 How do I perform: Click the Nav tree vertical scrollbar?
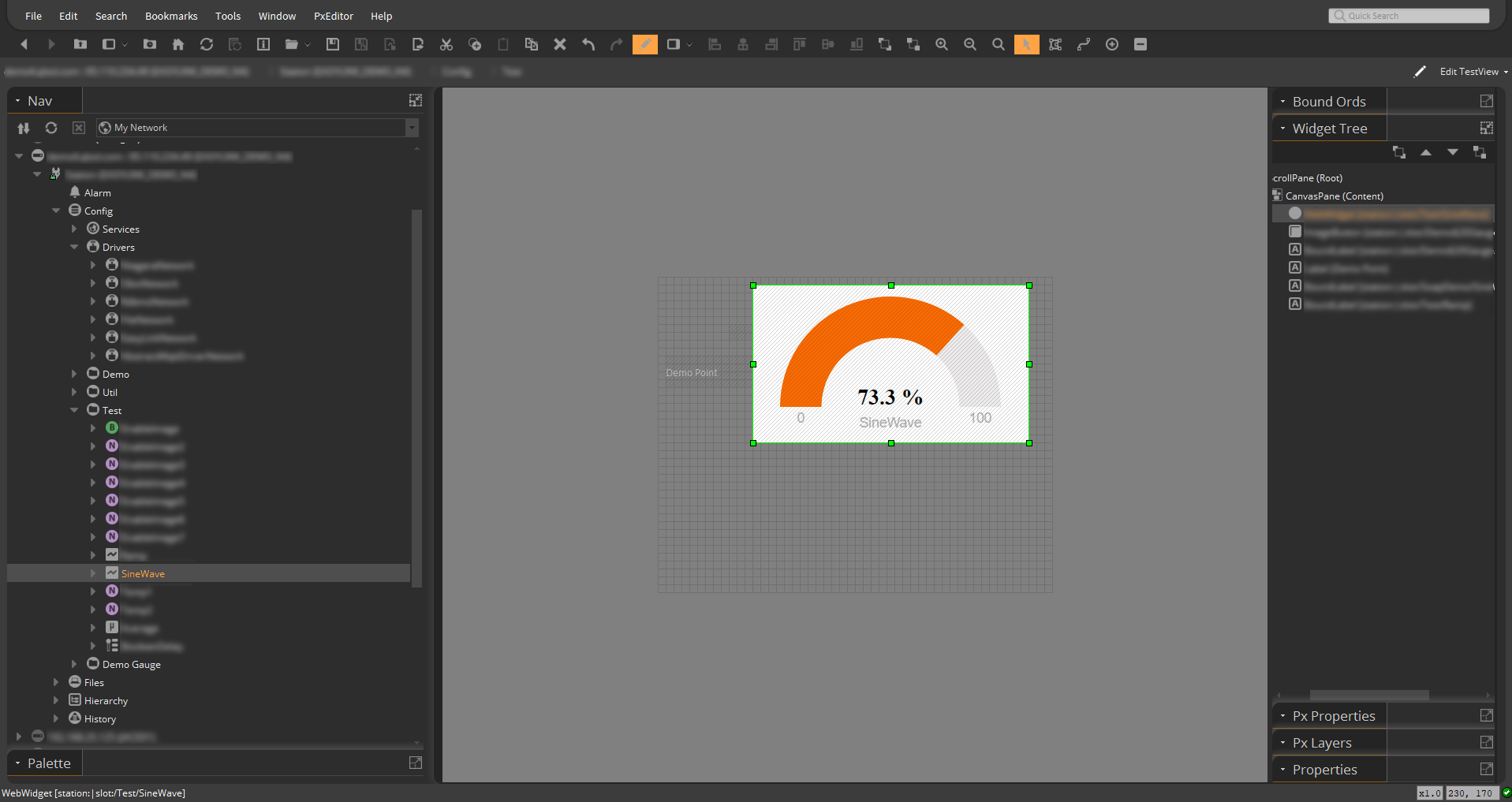[416, 398]
